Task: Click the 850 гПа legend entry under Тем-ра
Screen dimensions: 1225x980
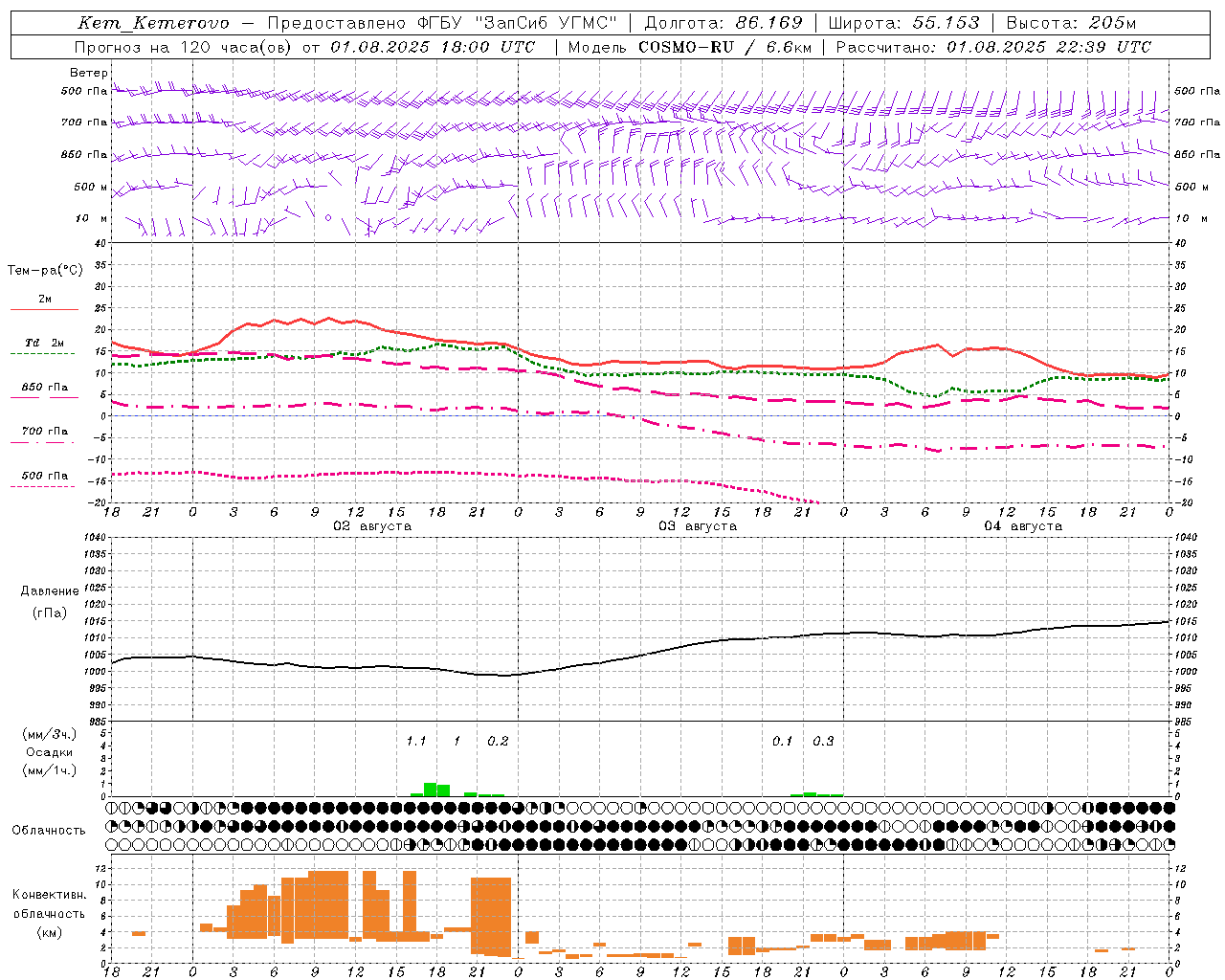Action: [x=45, y=388]
